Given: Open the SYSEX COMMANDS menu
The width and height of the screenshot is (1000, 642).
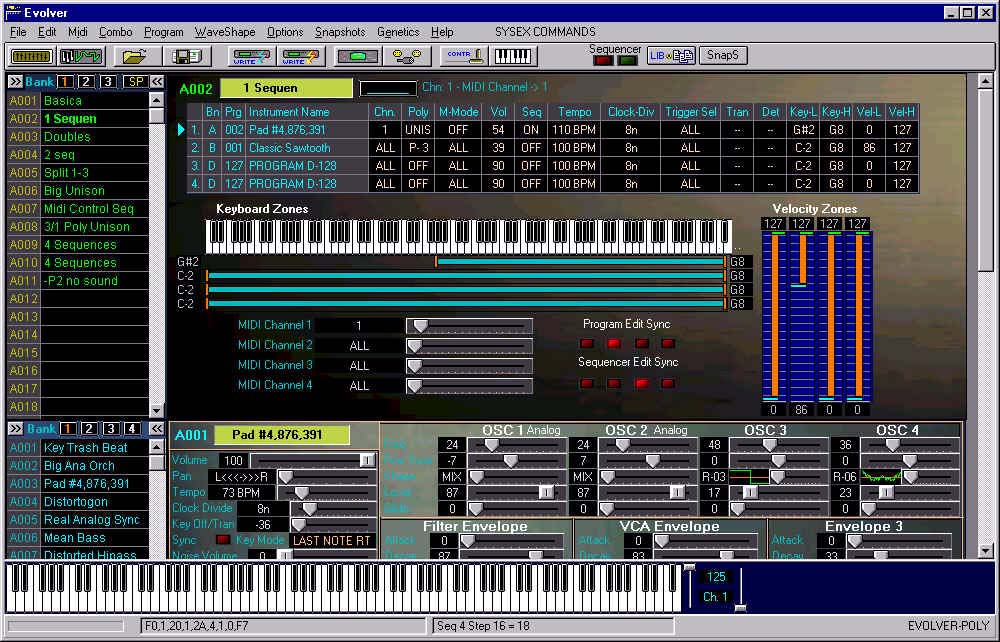Looking at the screenshot, I should tap(545, 32).
